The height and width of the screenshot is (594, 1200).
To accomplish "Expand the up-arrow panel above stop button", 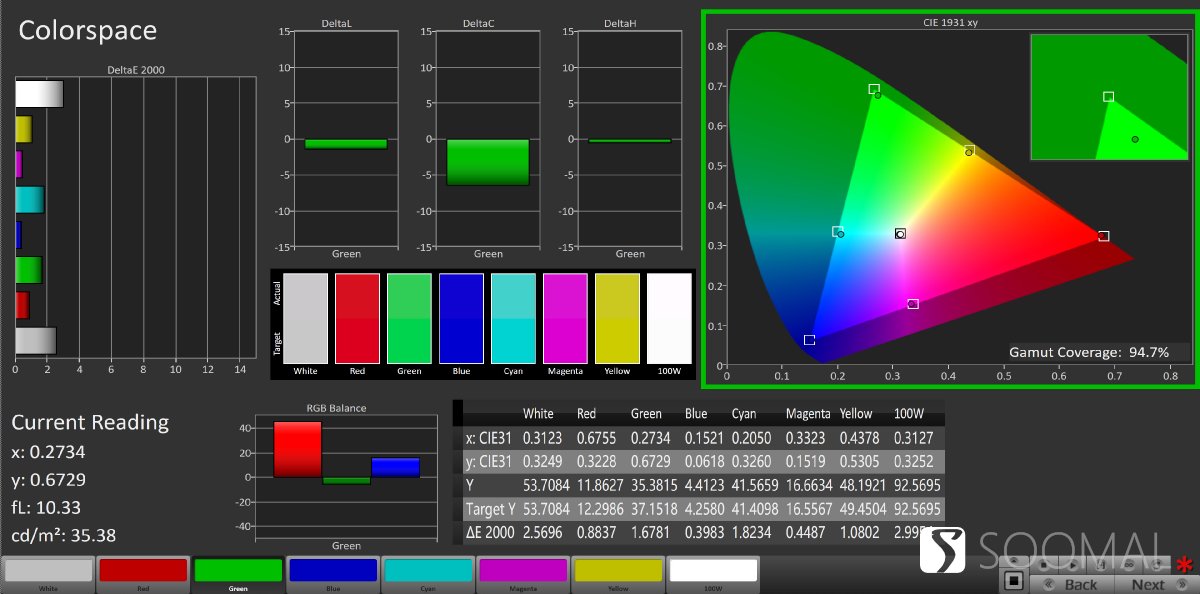I will [1013, 560].
